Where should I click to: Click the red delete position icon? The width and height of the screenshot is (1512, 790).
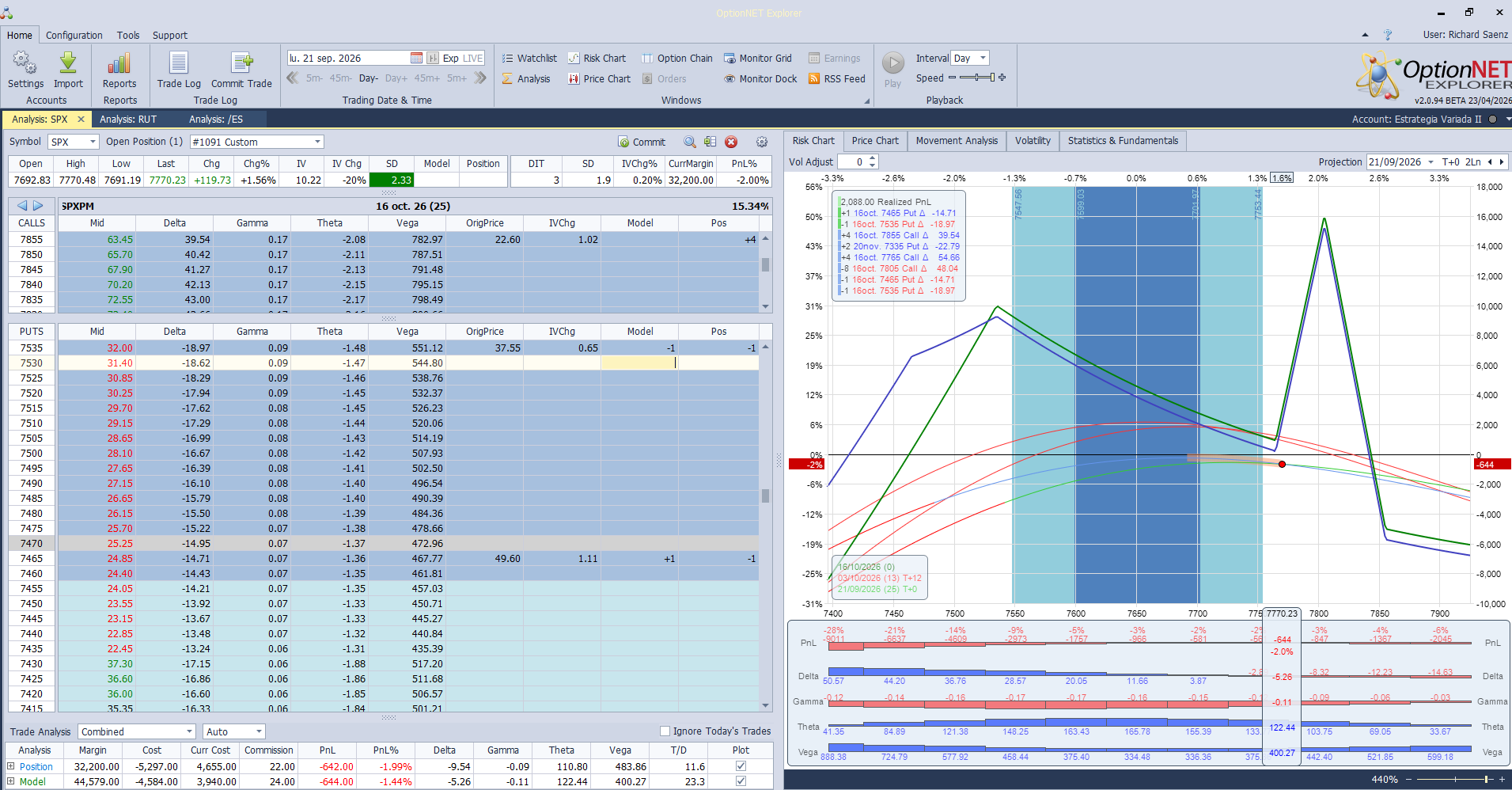click(x=731, y=142)
